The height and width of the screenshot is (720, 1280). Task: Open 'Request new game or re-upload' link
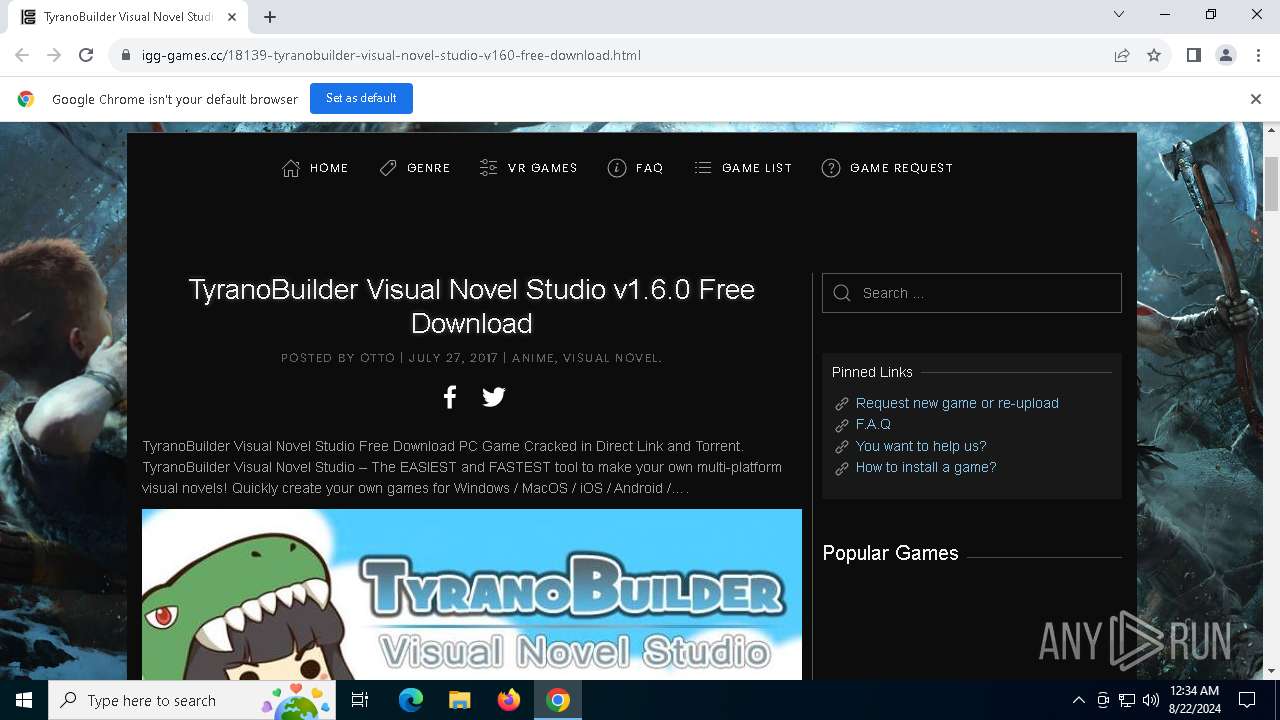[957, 403]
